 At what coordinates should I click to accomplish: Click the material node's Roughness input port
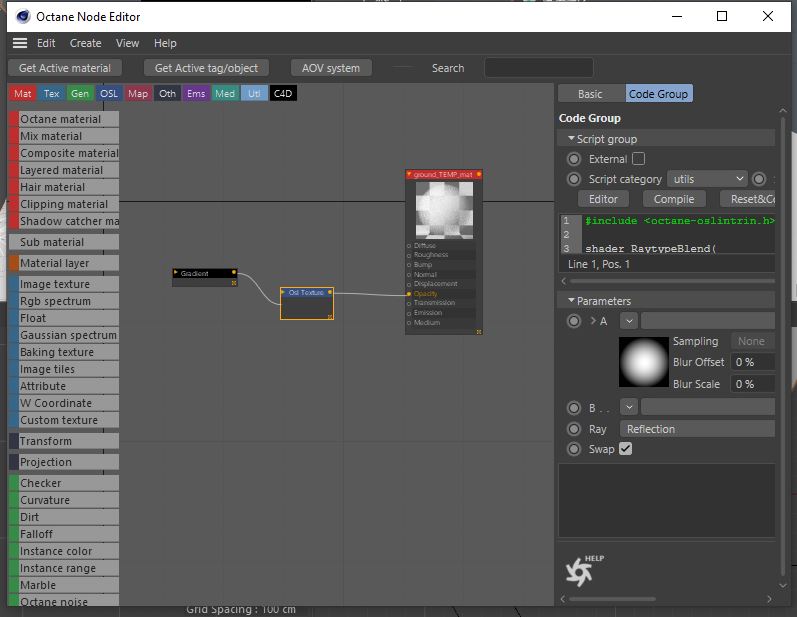(409, 255)
